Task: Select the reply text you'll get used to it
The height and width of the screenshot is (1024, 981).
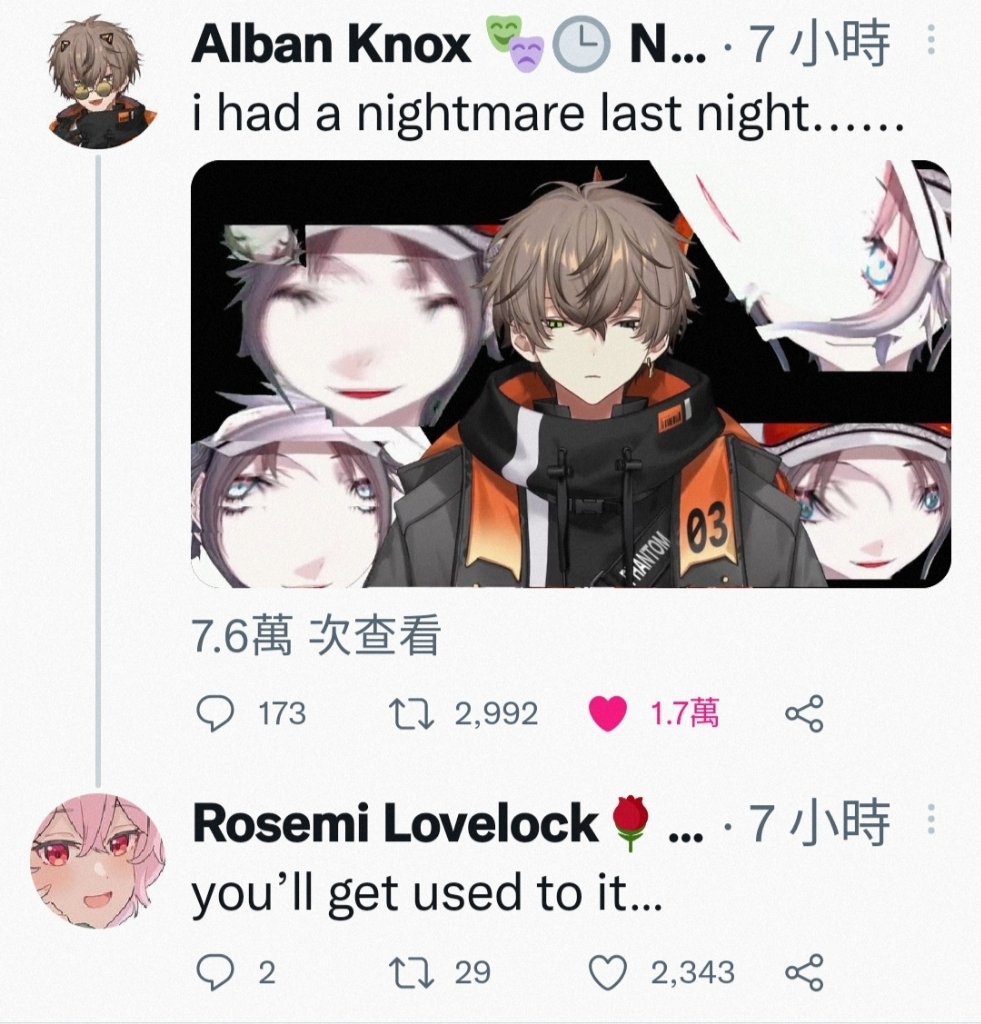Action: pyautogui.click(x=427, y=893)
